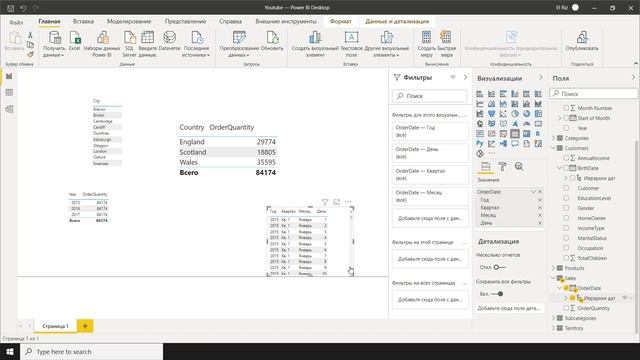Collapse the Customers table
640x360 pixels.
point(554,148)
